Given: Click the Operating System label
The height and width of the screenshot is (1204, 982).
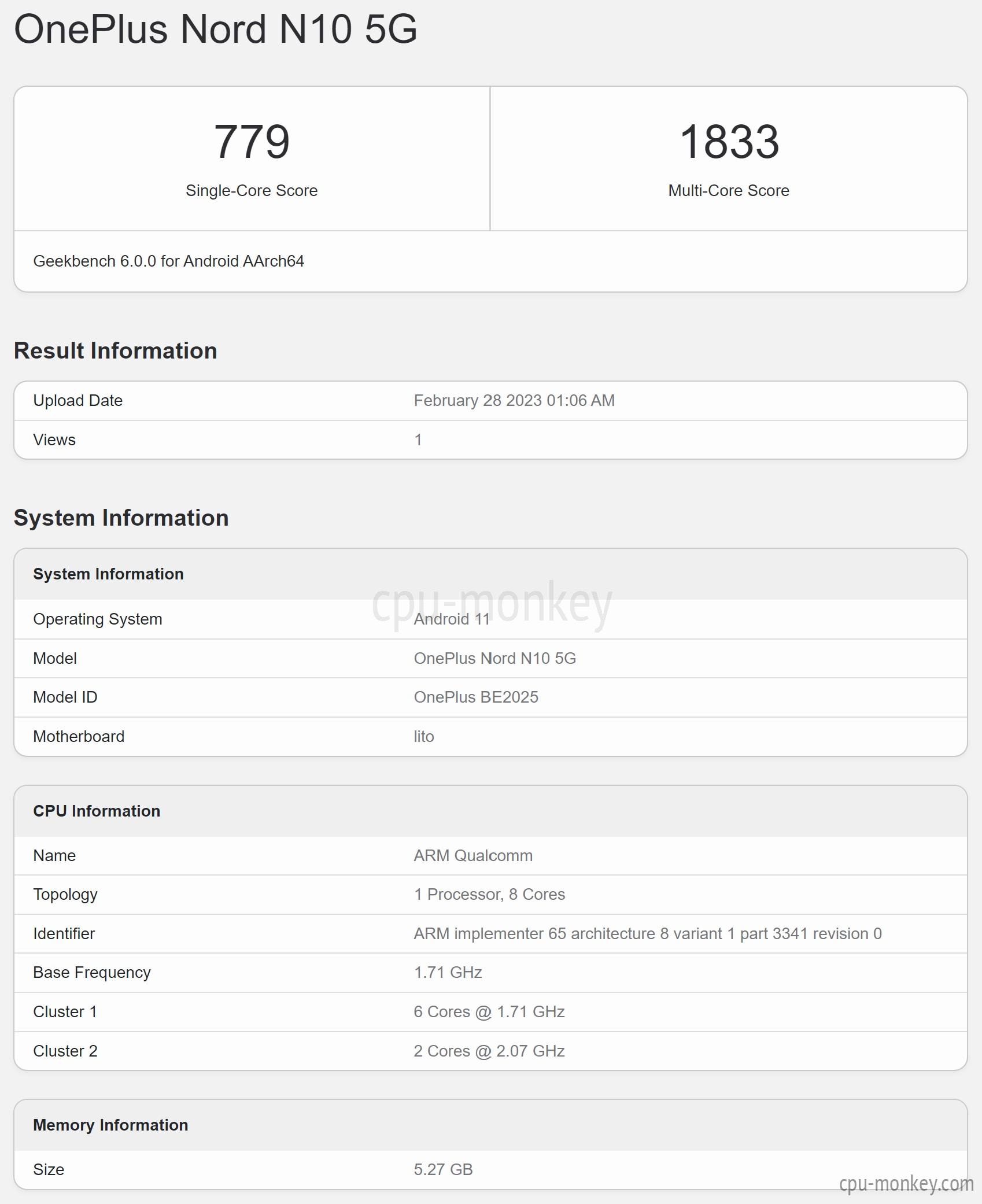Looking at the screenshot, I should tap(98, 619).
